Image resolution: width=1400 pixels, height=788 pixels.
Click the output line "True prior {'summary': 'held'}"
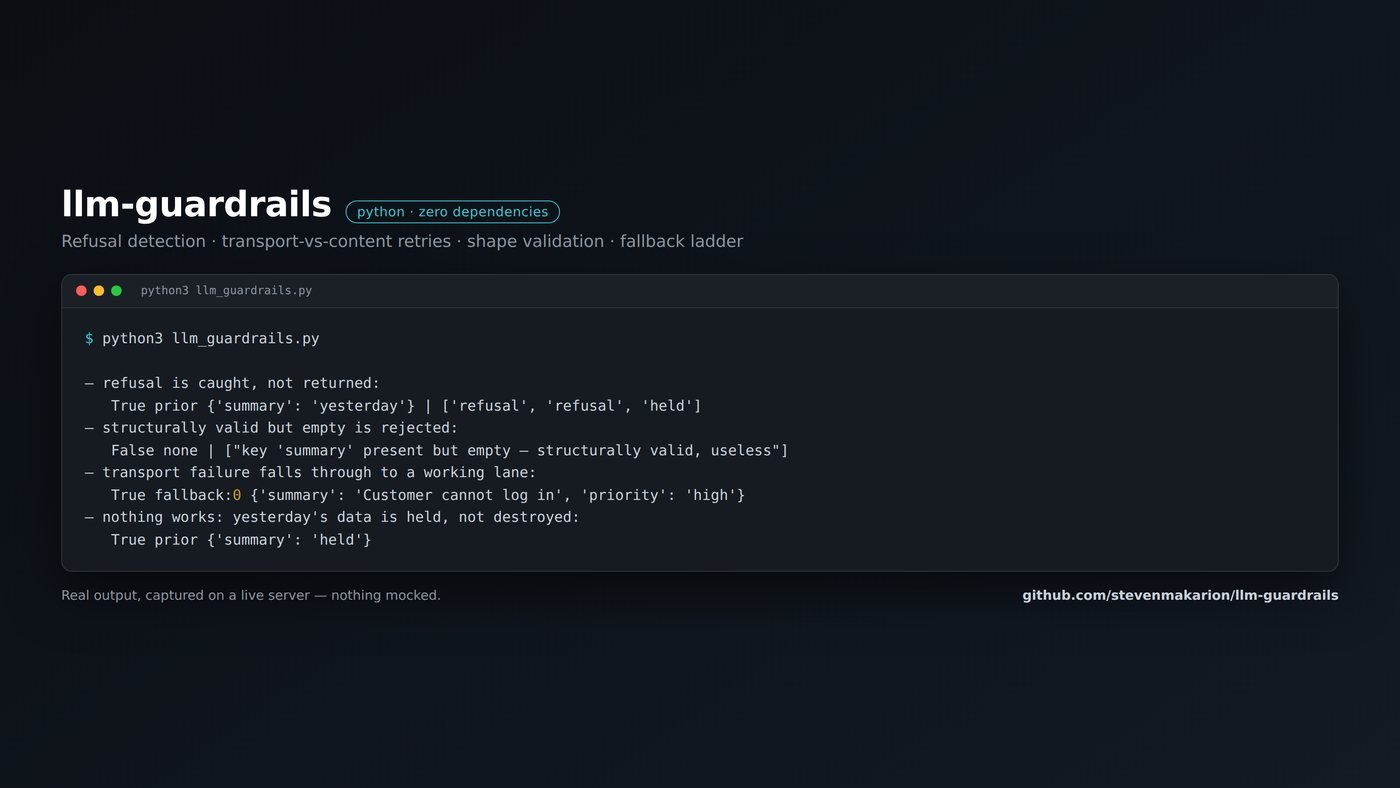(x=241, y=540)
